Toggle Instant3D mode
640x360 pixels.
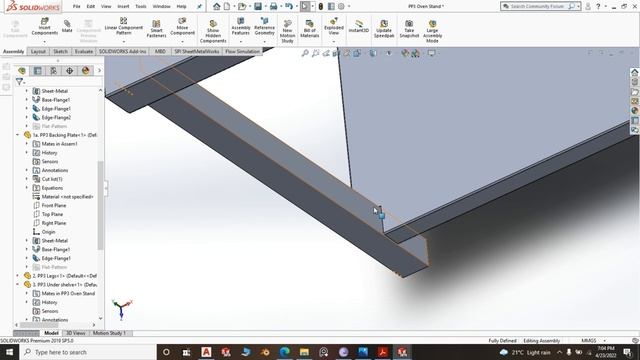[x=359, y=26]
